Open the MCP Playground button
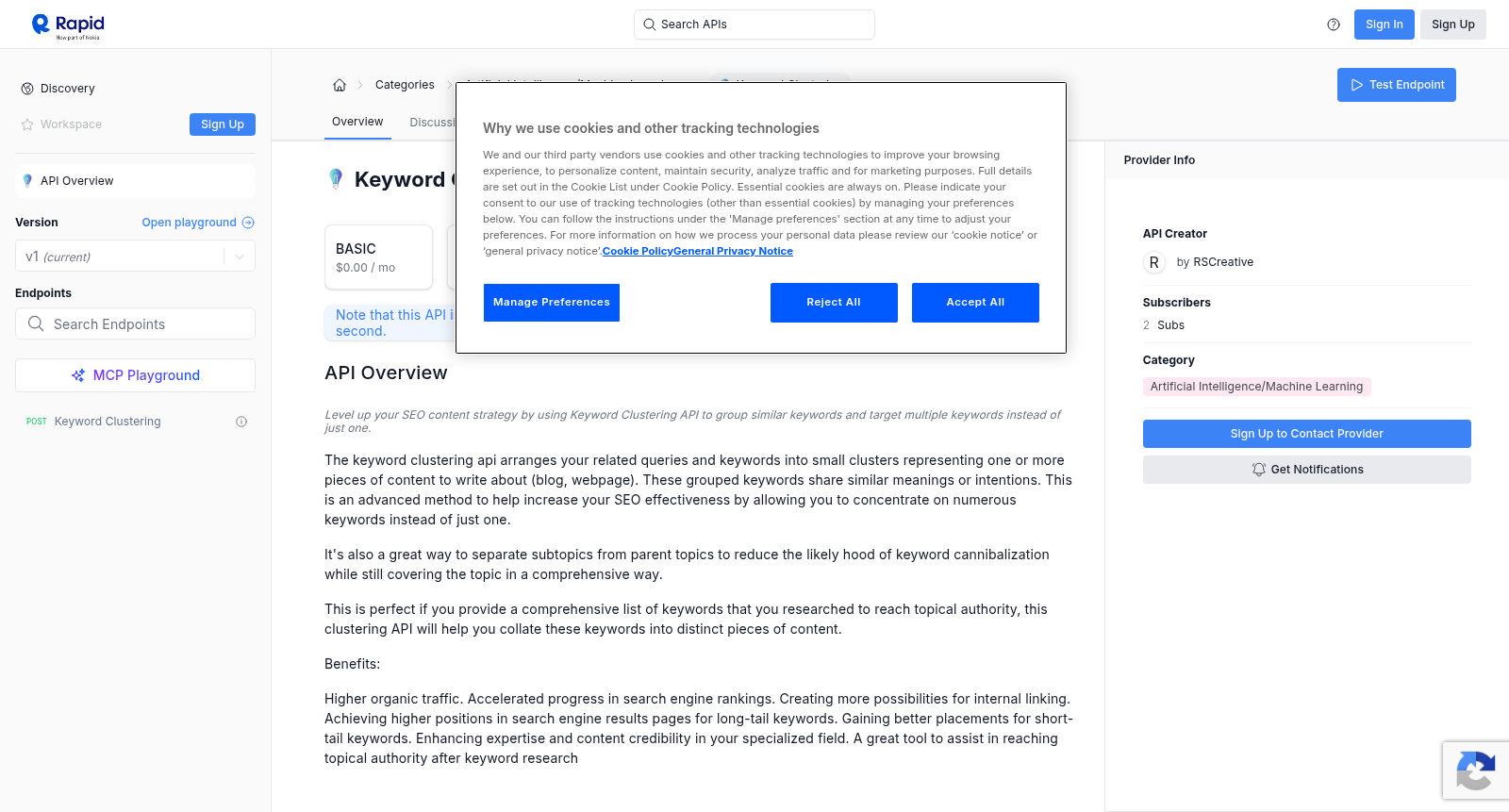Screen dimensions: 1509x812 click(135, 375)
